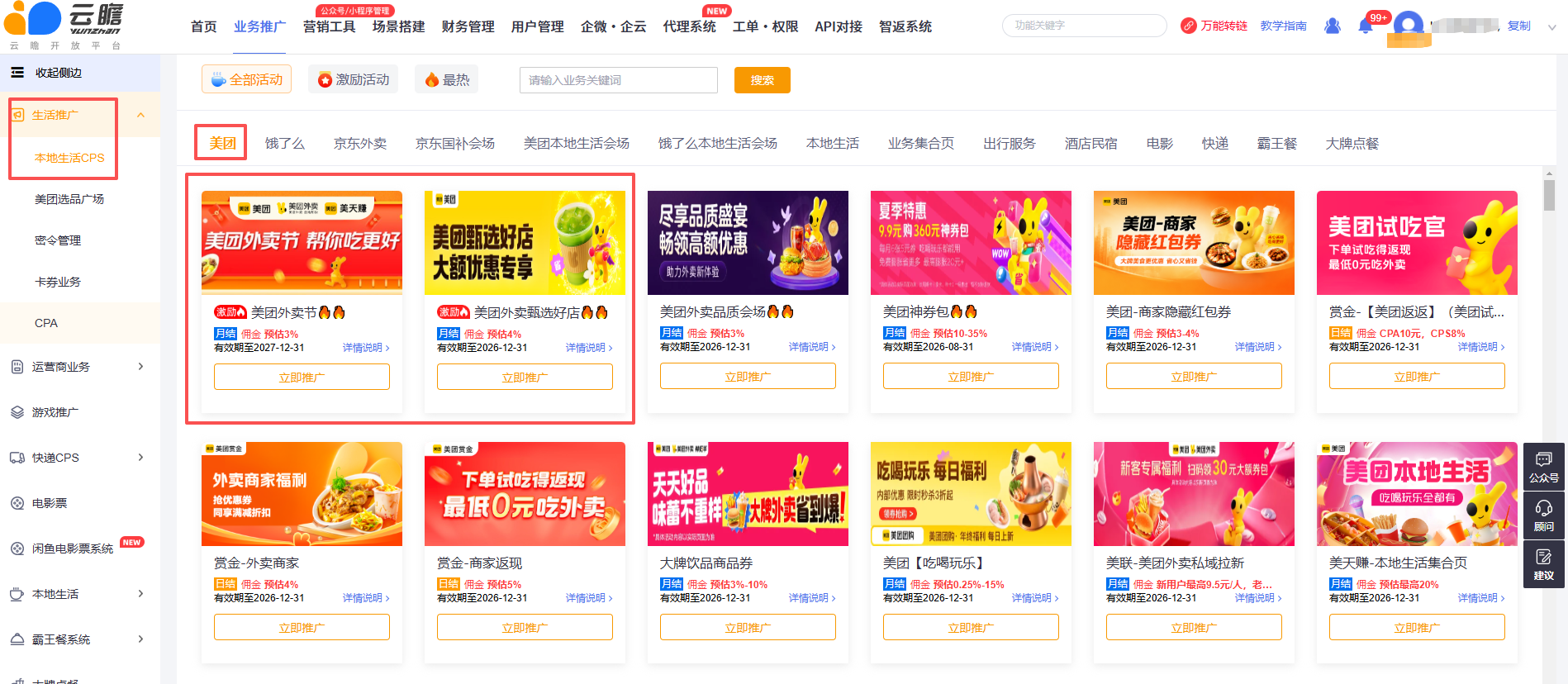Click the orange 搜索 button
The image size is (1568, 684).
pos(763,80)
